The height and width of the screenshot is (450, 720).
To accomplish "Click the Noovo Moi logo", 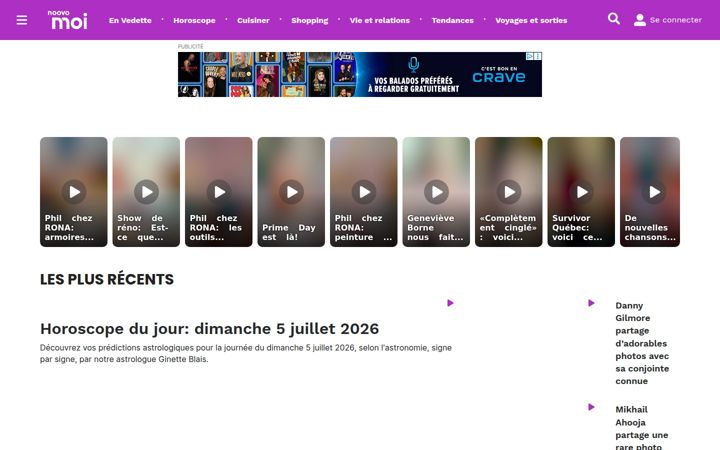I will point(68,20).
